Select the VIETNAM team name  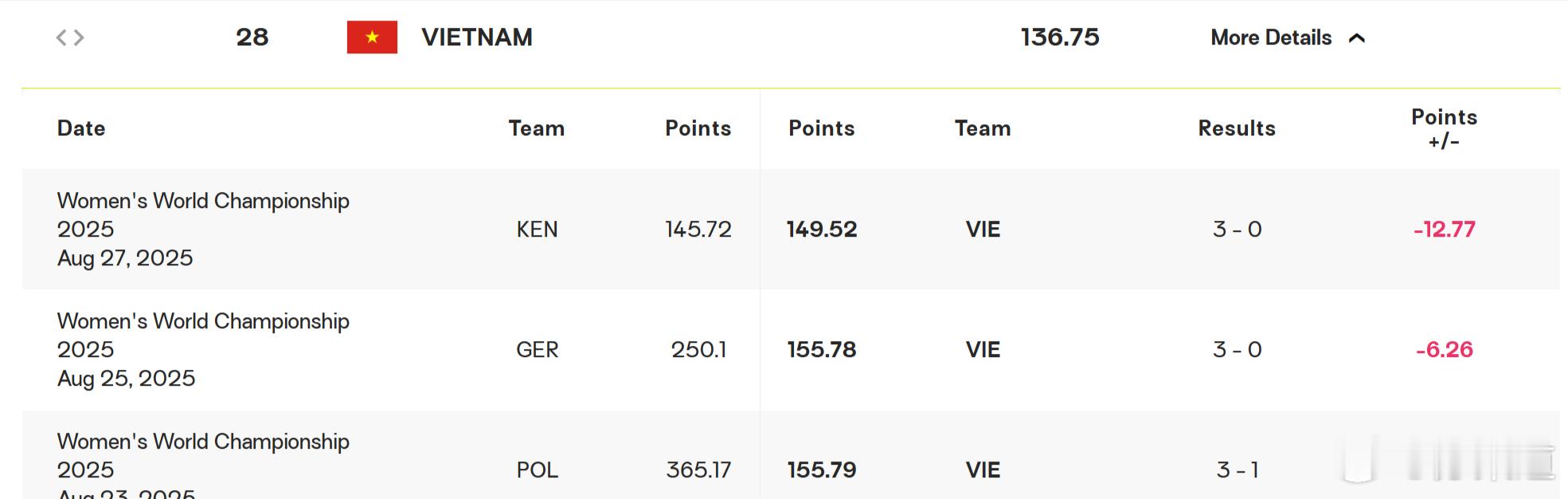click(x=477, y=37)
